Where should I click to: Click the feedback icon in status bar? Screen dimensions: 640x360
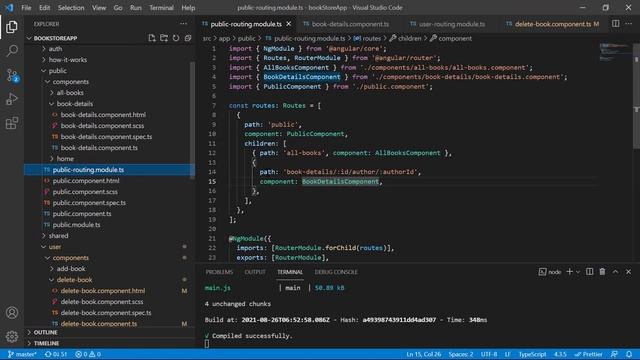pos(614,354)
